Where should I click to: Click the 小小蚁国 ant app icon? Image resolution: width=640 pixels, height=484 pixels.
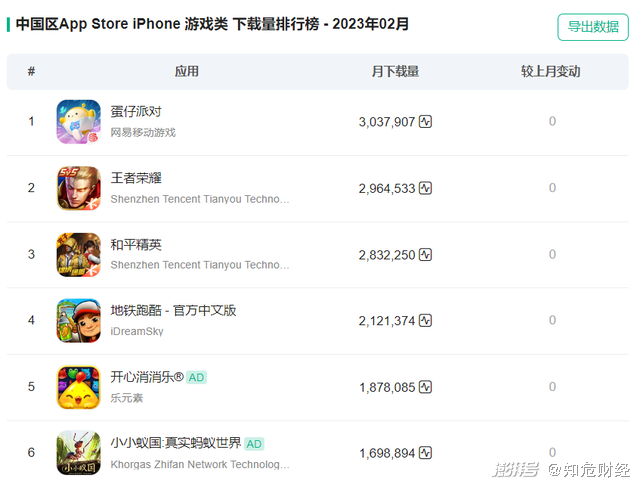[x=78, y=453]
